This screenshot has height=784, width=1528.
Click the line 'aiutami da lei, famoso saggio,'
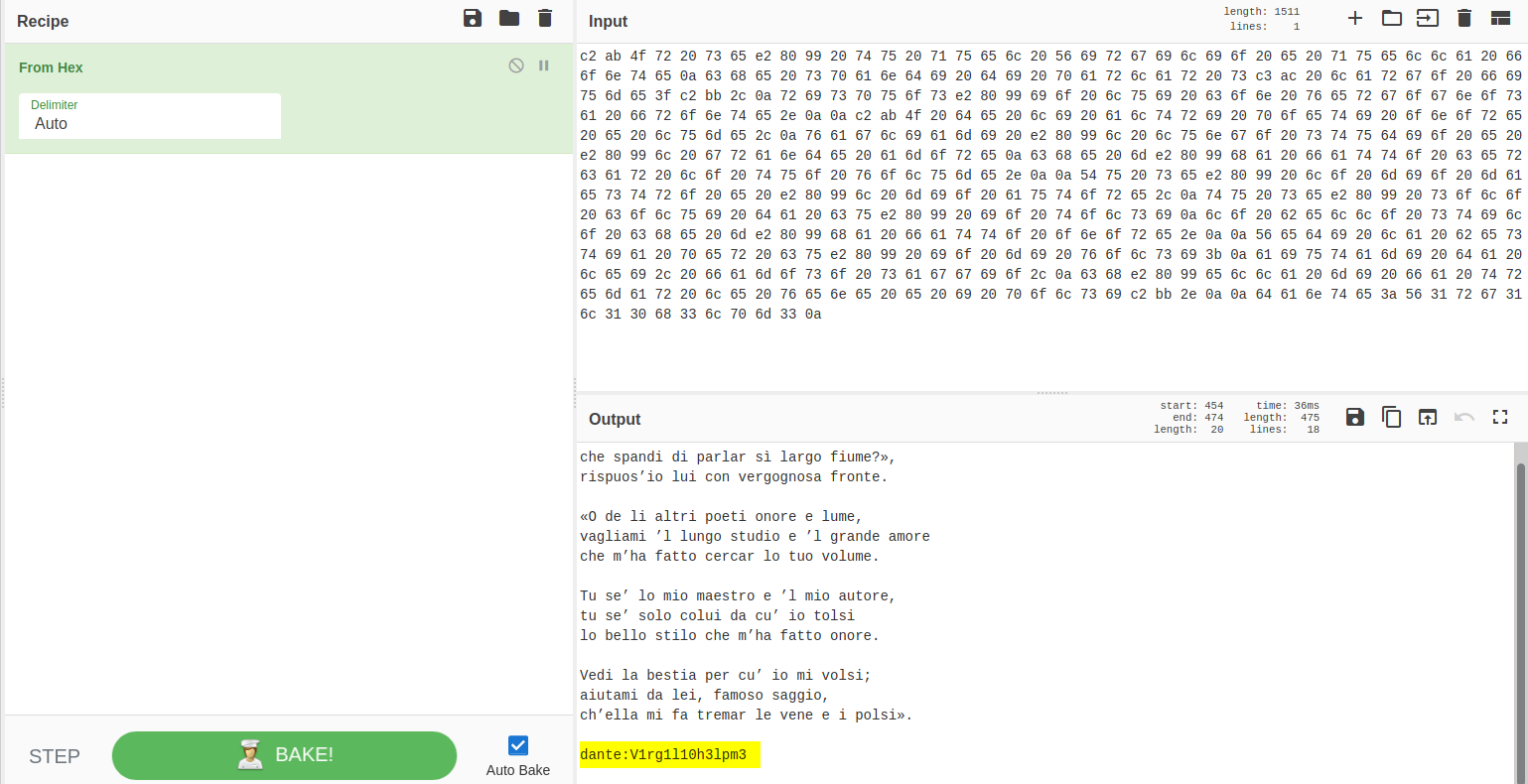(705, 696)
